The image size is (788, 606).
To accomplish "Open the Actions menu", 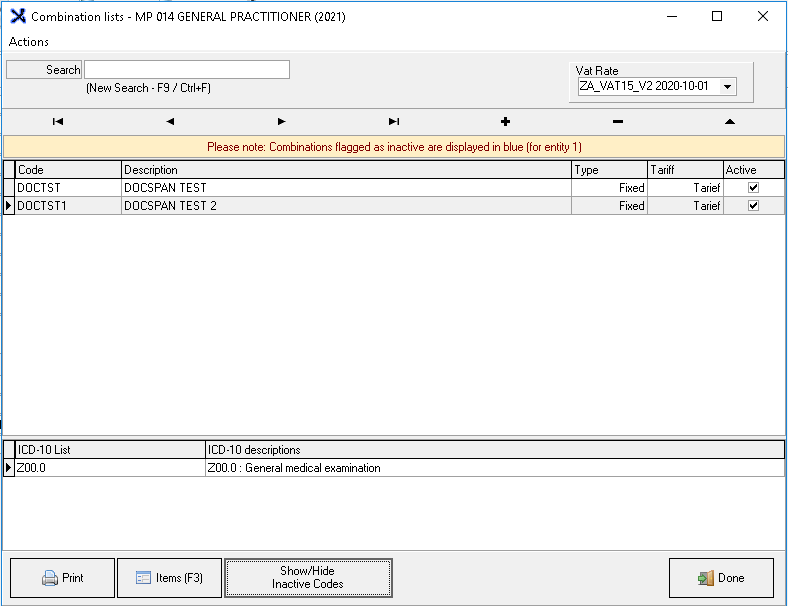I will coord(29,42).
